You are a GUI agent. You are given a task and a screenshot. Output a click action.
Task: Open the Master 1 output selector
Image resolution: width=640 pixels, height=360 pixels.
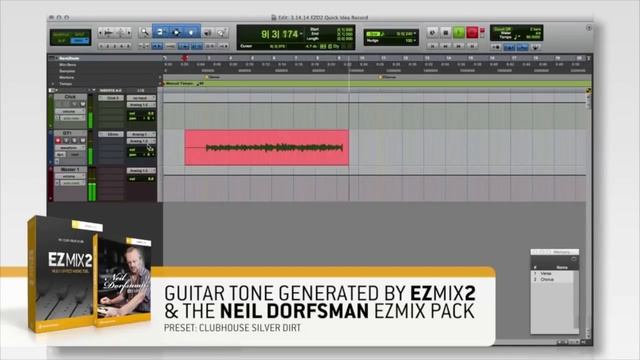[141, 171]
